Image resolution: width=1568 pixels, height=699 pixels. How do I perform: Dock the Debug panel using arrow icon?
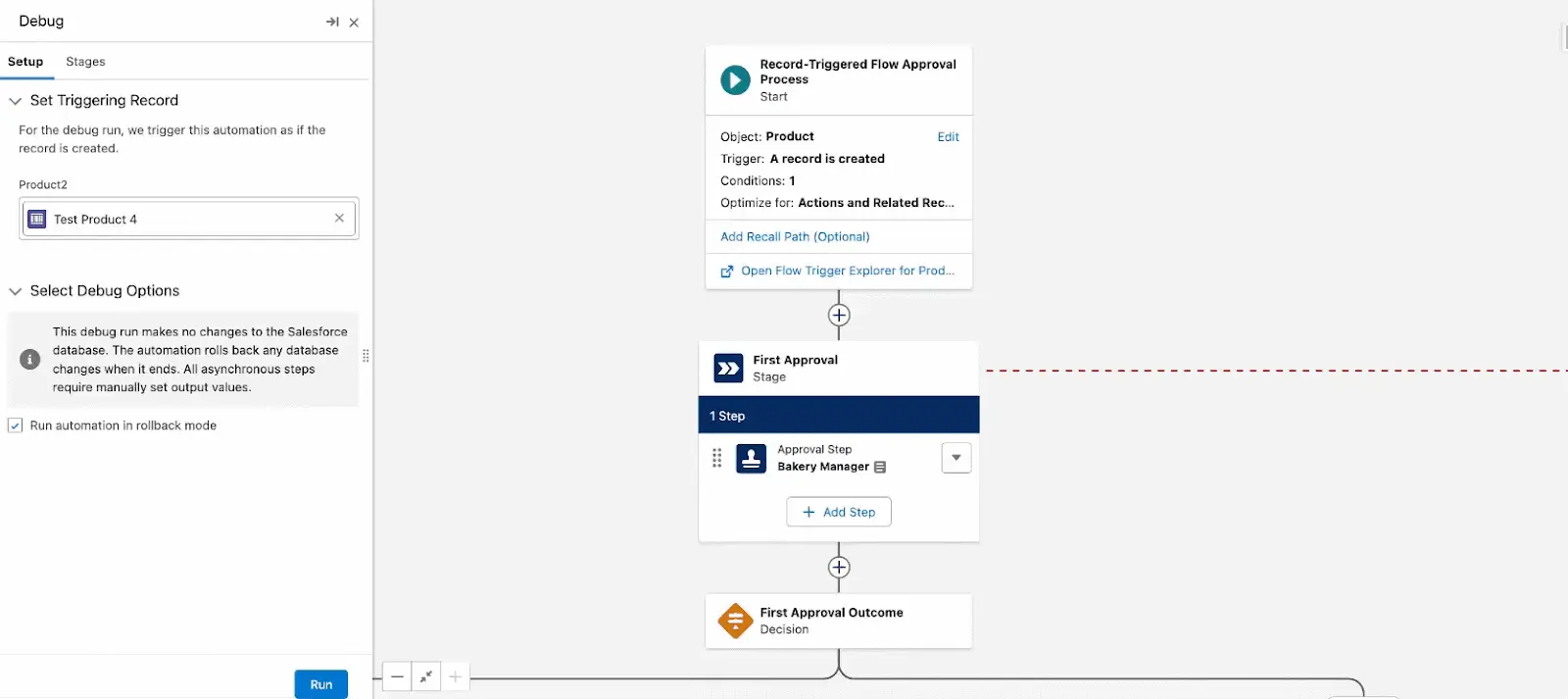[x=332, y=22]
